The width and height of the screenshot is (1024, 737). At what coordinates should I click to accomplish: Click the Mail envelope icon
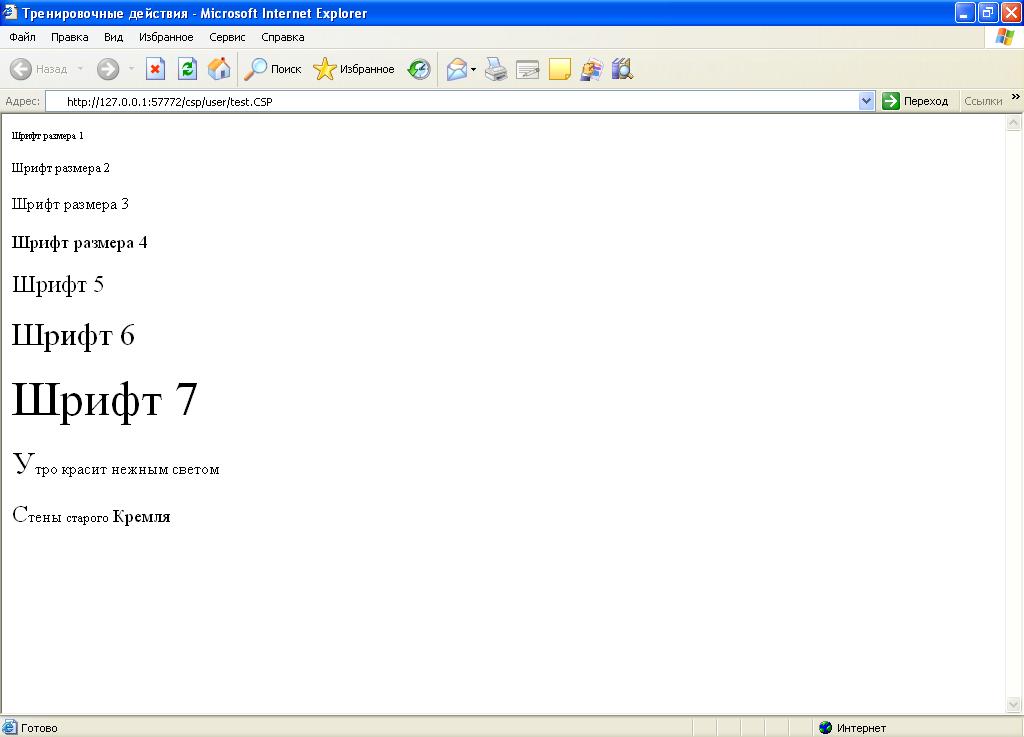456,69
